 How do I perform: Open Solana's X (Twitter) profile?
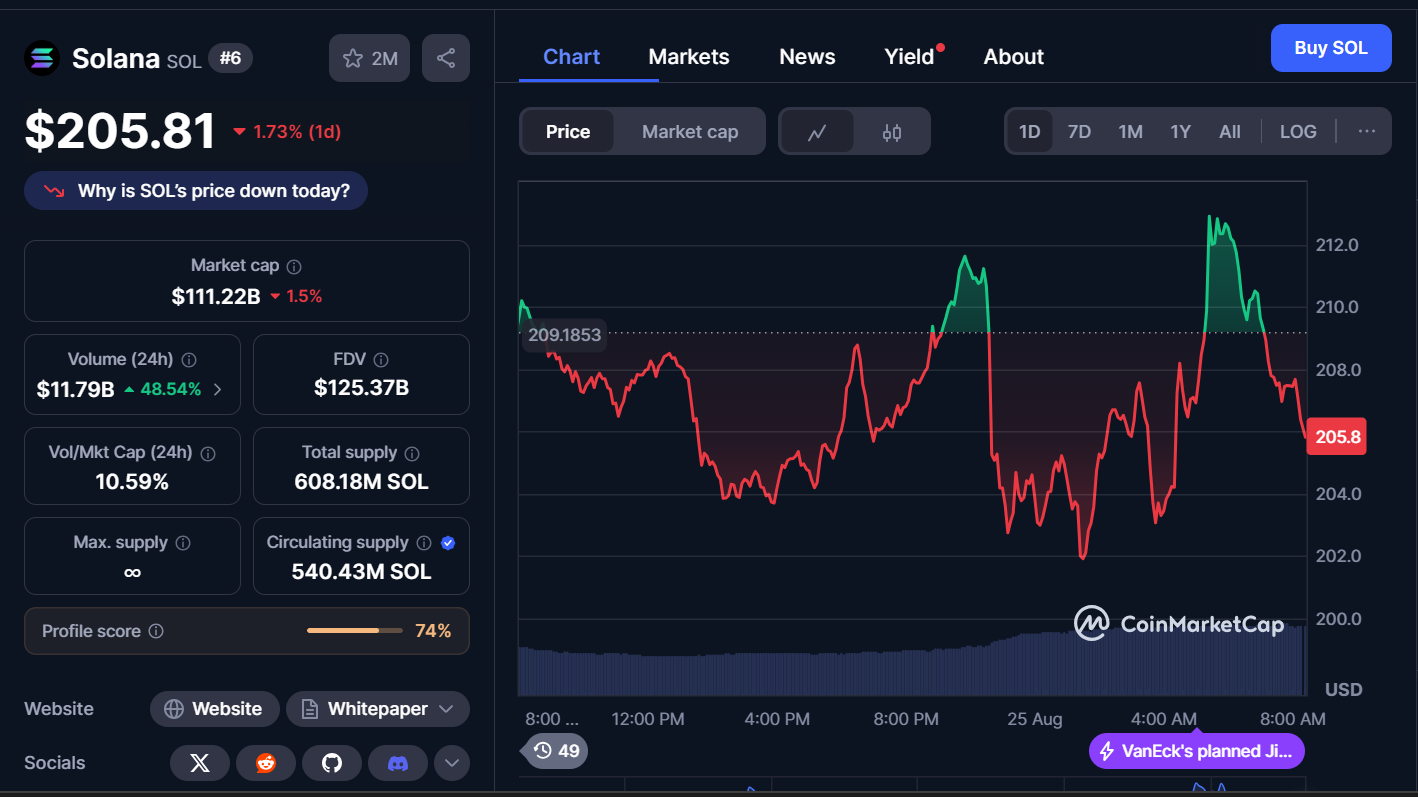(x=200, y=763)
